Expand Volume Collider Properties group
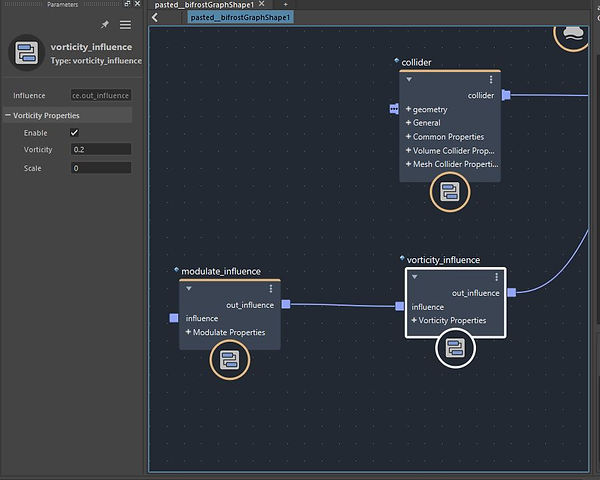 coord(408,150)
